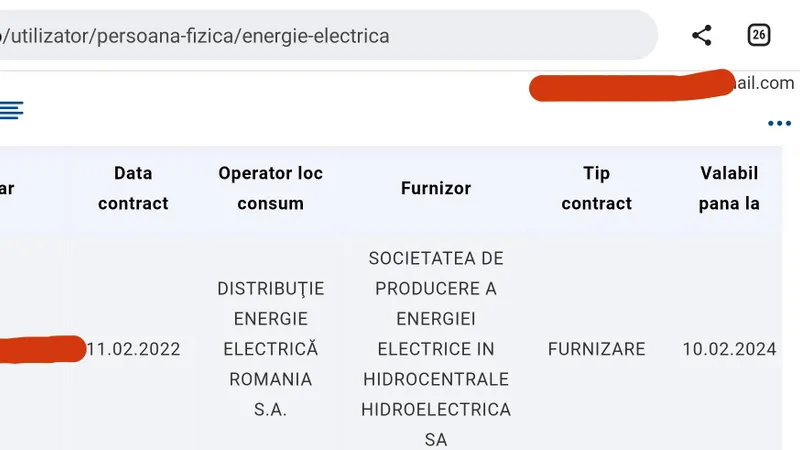Screen dimensions: 800x450
Task: Tap the browser share icon
Action: (702, 35)
